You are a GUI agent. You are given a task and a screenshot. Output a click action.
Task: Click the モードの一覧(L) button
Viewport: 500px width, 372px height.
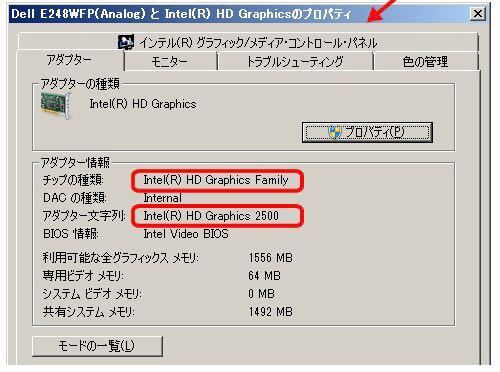click(97, 346)
